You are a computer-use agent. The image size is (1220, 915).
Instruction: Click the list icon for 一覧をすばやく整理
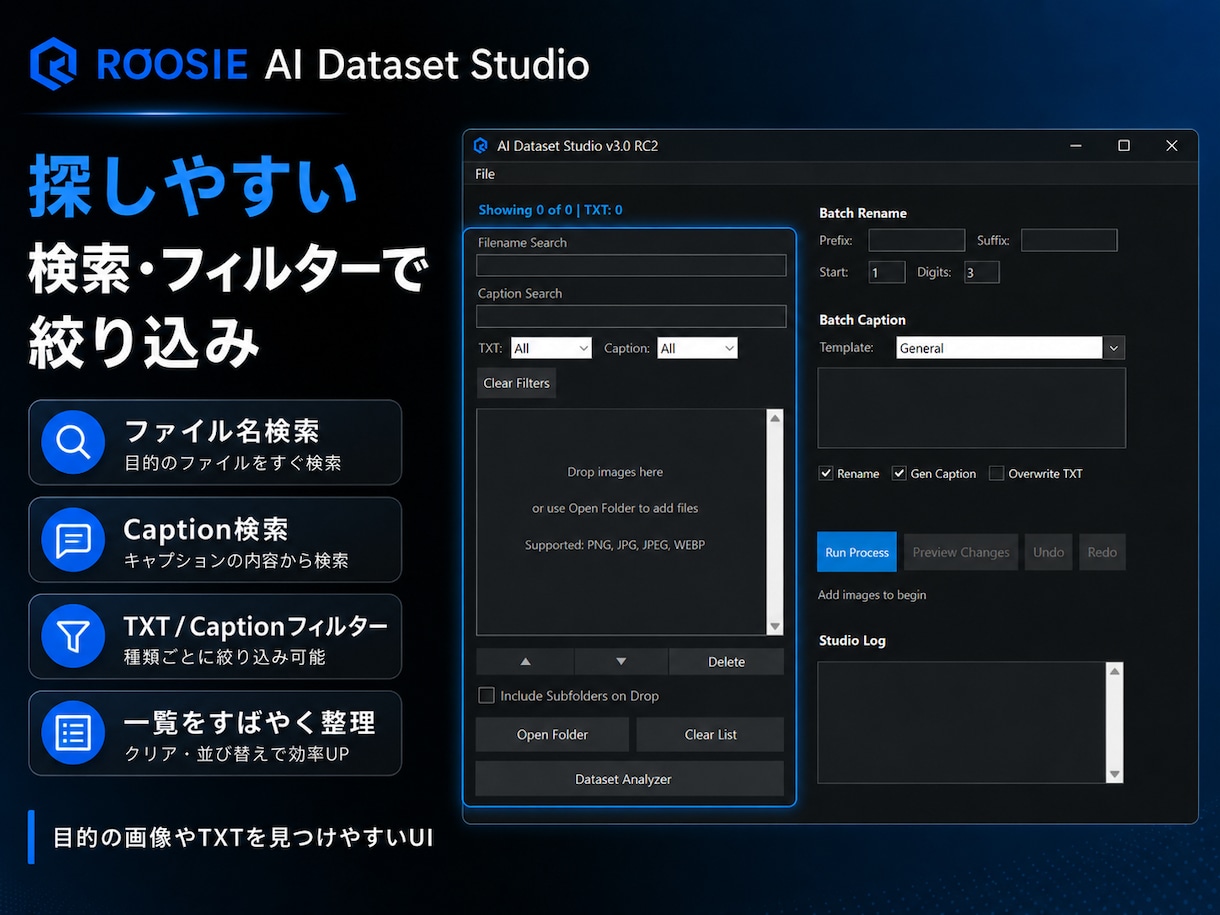73,733
